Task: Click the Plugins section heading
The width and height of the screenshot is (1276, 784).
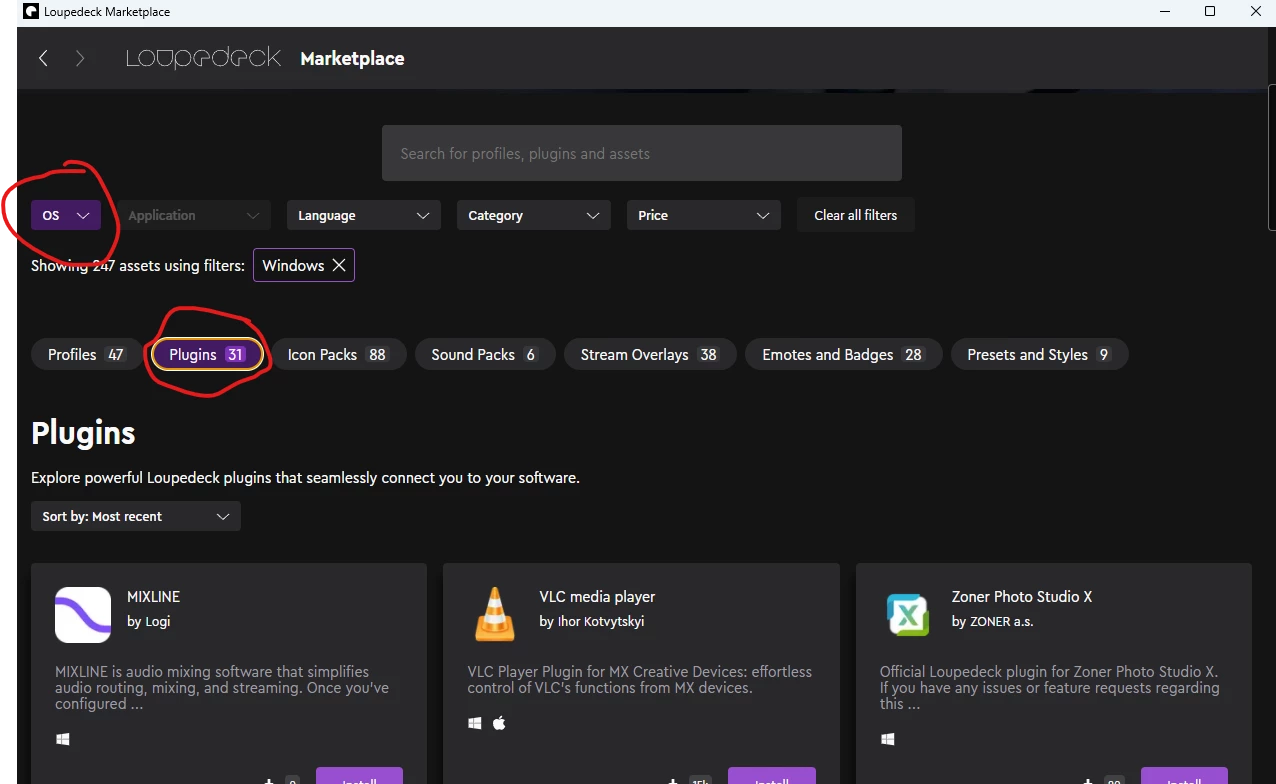Action: tap(83, 433)
